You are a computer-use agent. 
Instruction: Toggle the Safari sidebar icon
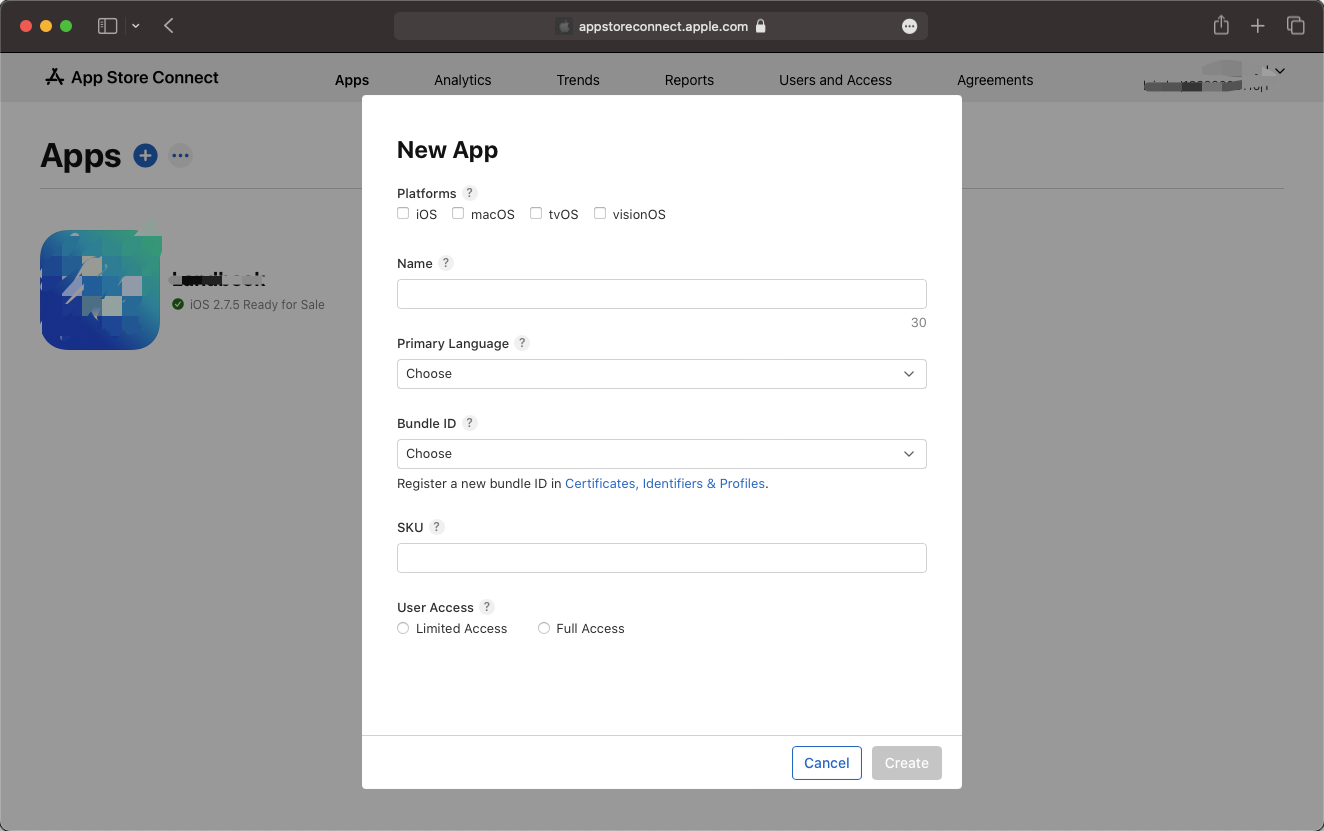pyautogui.click(x=107, y=26)
